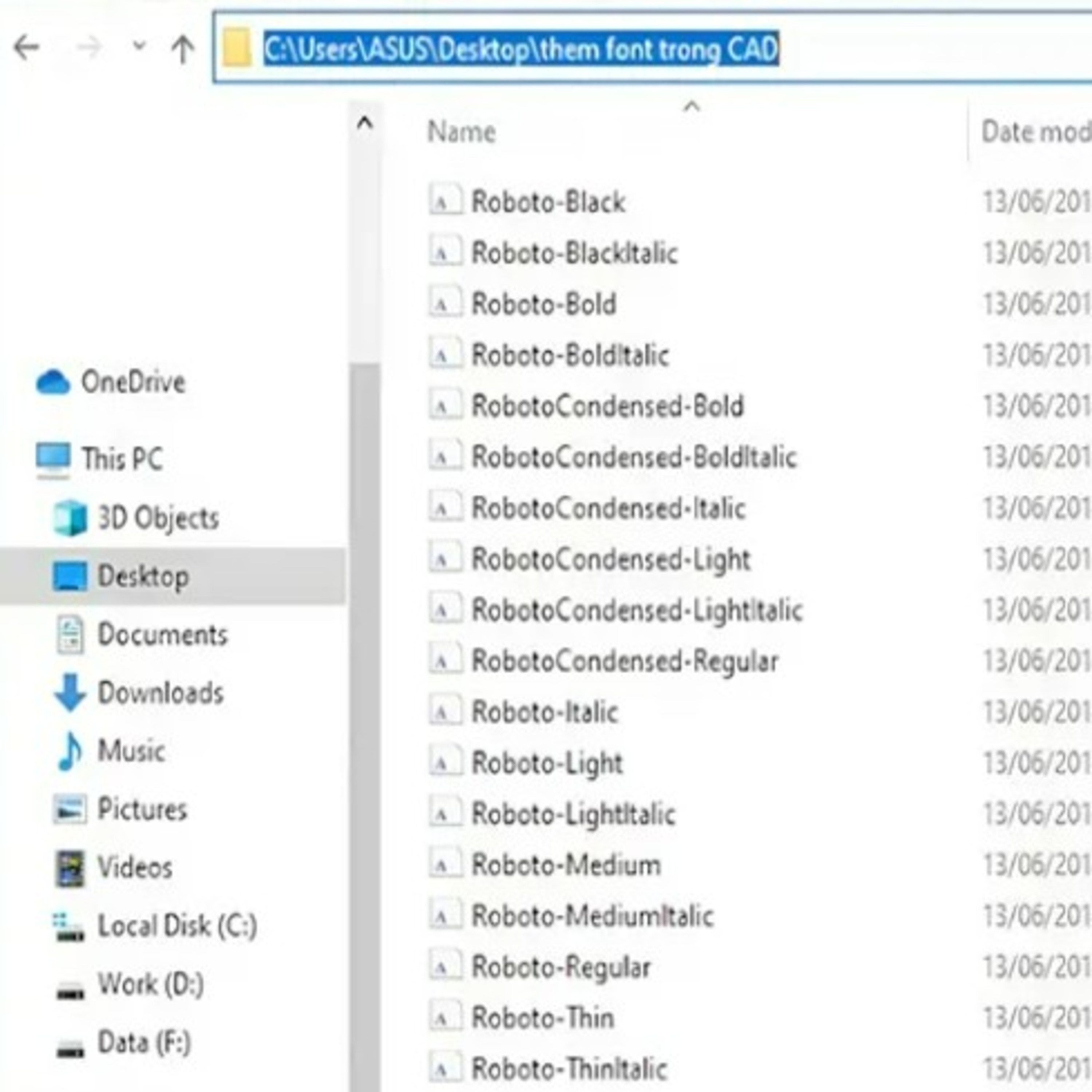This screenshot has width=1092, height=1092.
Task: Open 3D Objects folder icon
Action: [x=70, y=518]
